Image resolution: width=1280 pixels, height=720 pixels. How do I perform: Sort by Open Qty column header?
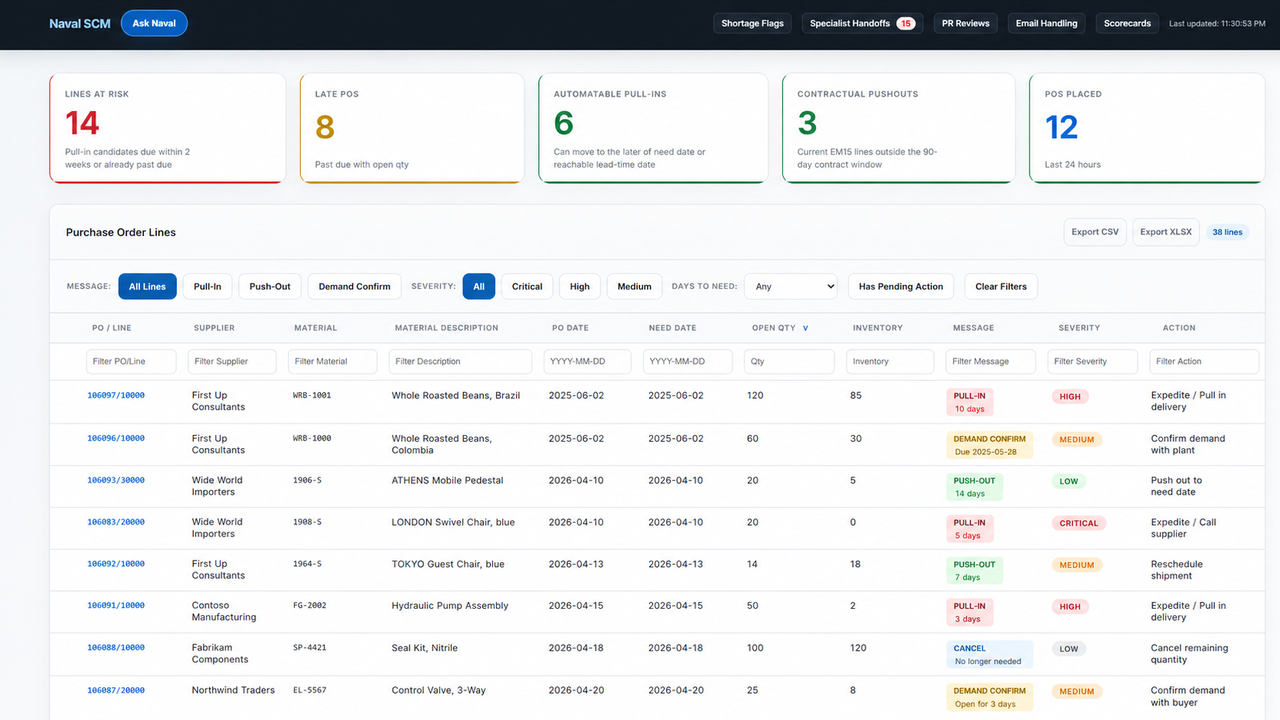[x=774, y=328]
